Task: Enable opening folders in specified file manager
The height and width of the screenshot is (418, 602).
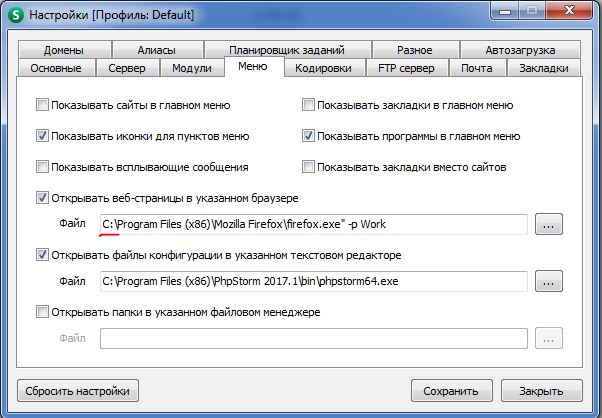Action: pos(42,313)
